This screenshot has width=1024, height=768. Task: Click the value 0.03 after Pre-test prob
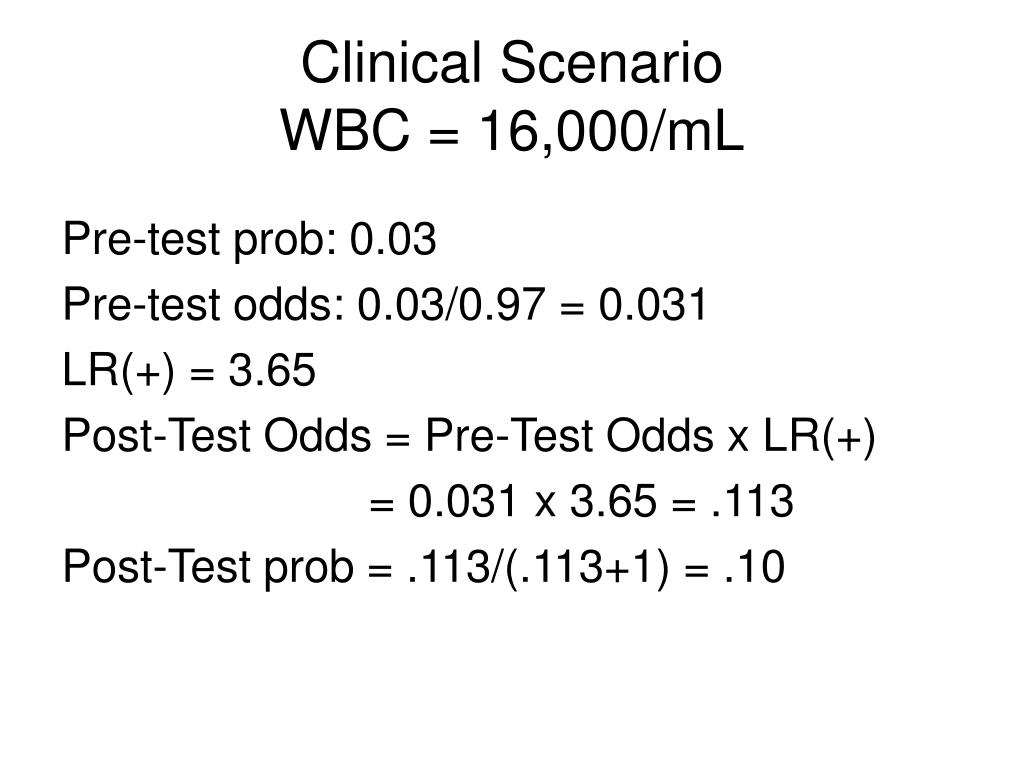[x=393, y=239]
